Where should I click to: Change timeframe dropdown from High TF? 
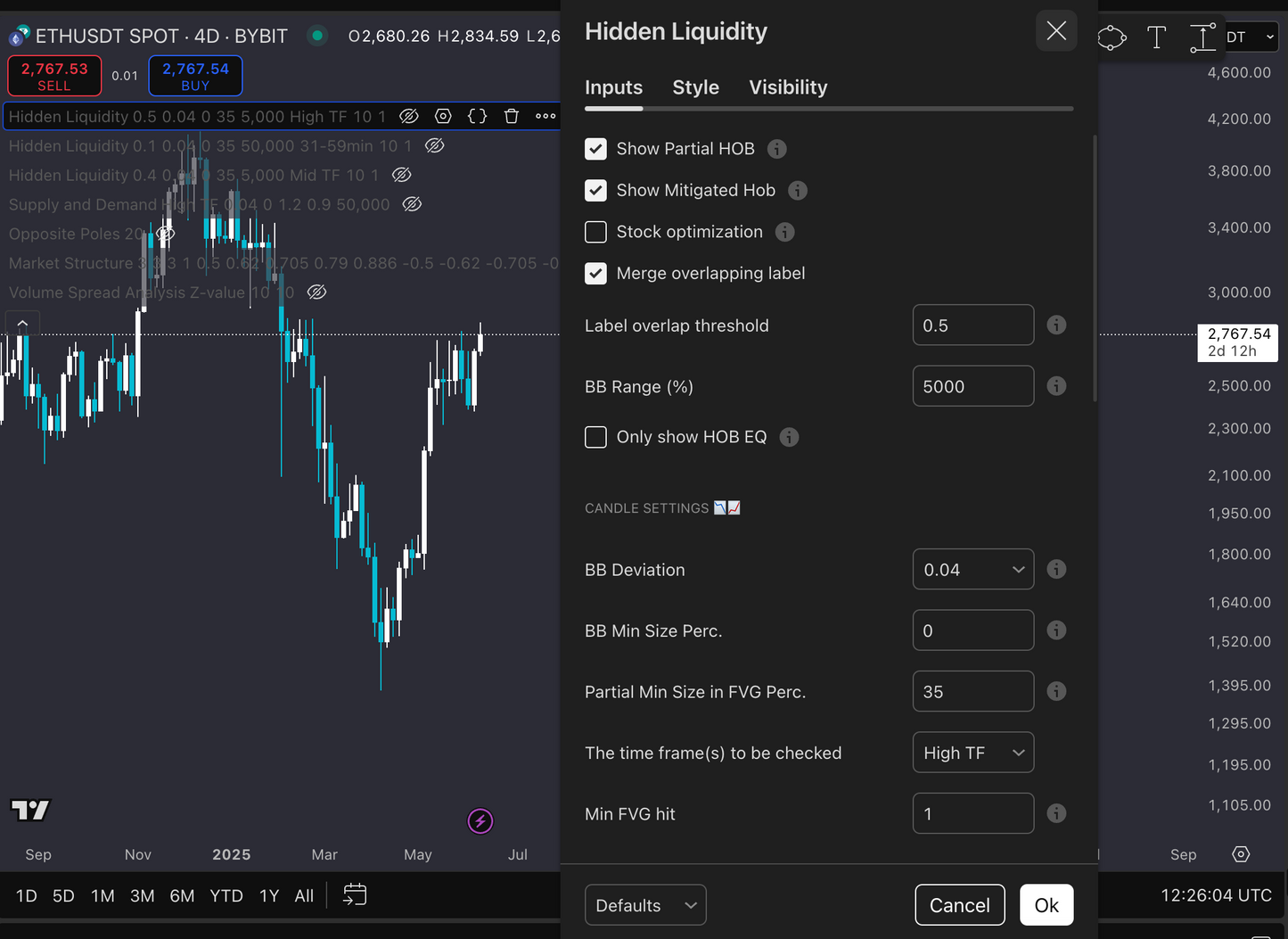972,752
